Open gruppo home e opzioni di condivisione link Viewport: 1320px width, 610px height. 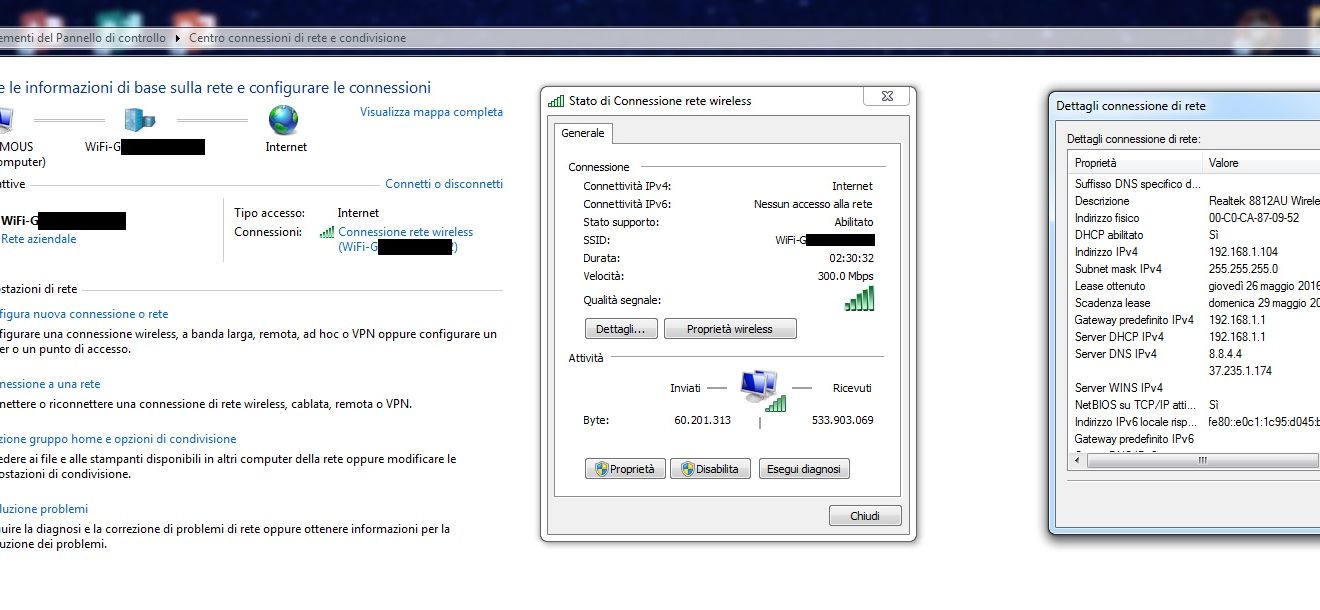click(118, 439)
